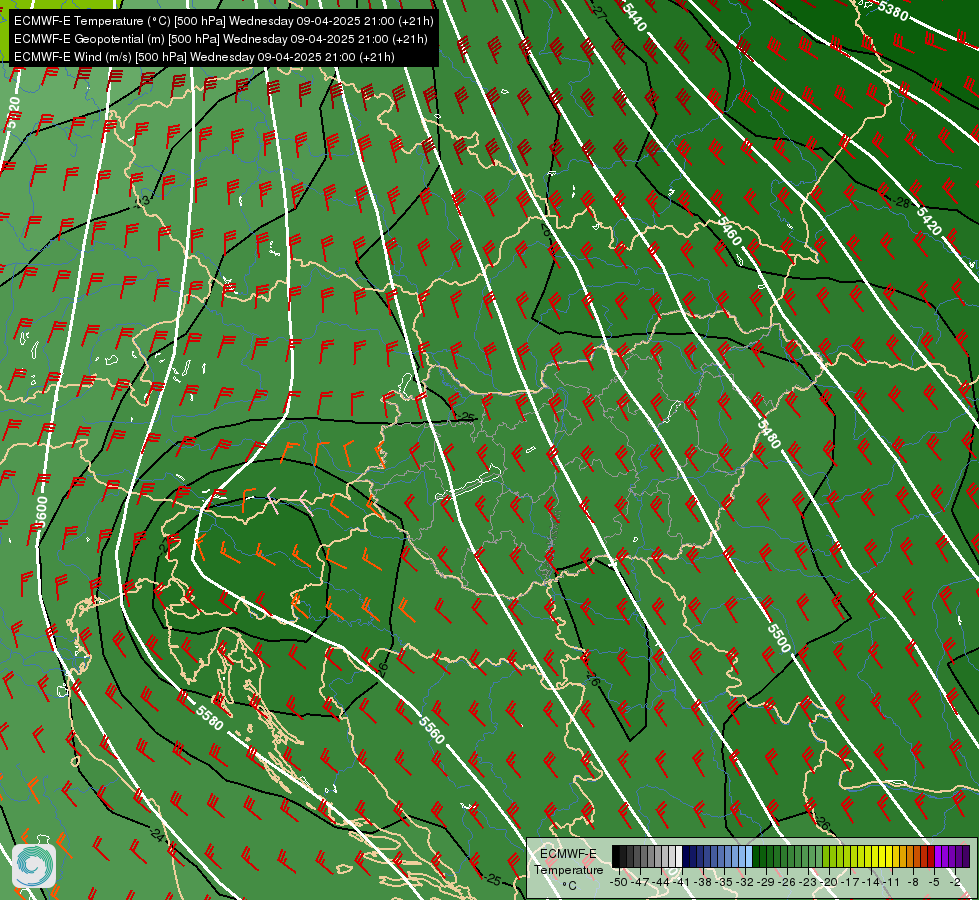979x900 pixels.
Task: Click the ECMWF-E Temperature 500 hPa title line
Action: (x=224, y=21)
